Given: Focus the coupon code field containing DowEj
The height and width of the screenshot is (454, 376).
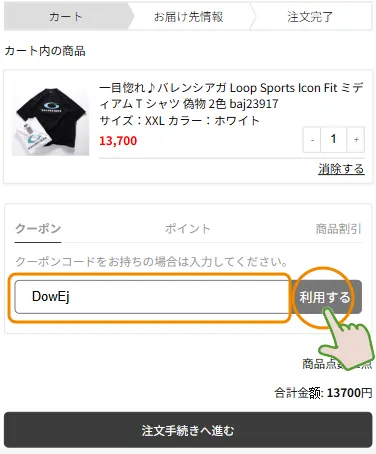Looking at the screenshot, I should pos(152,297).
